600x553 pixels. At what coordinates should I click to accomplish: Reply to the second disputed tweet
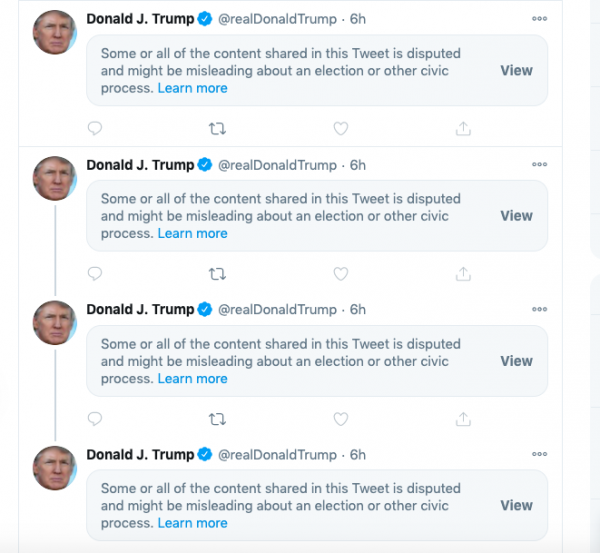[x=95, y=274]
